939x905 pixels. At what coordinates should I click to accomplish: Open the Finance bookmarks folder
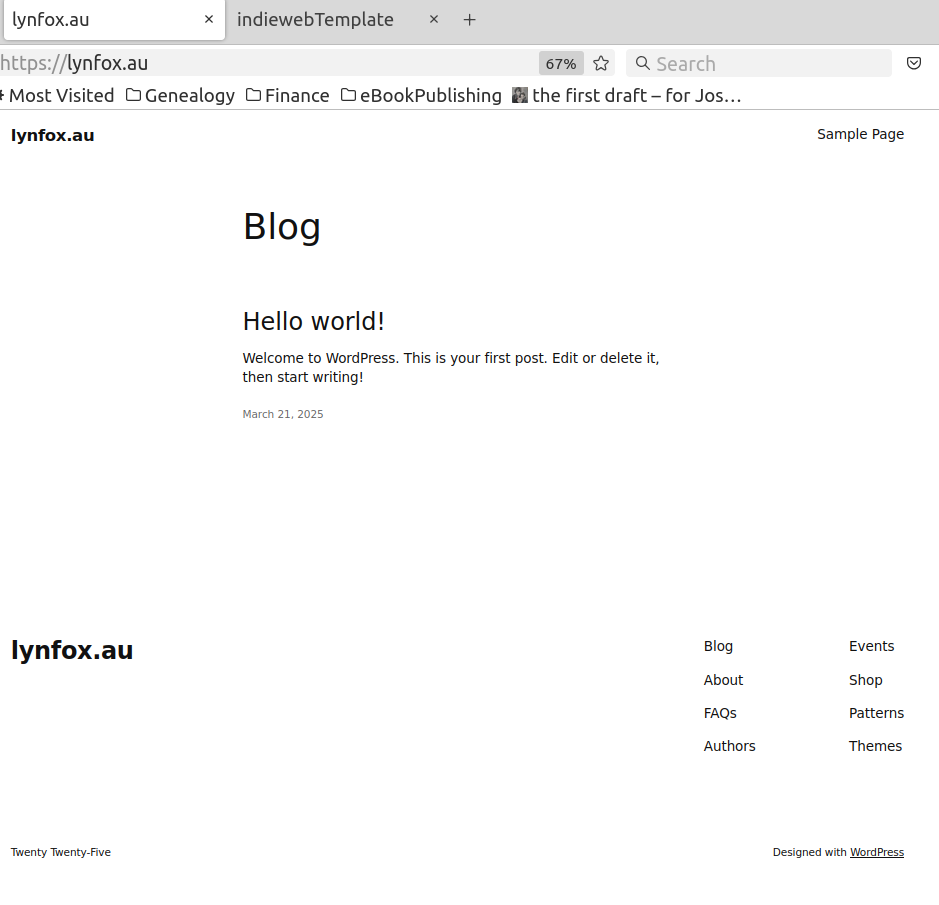tap(288, 95)
